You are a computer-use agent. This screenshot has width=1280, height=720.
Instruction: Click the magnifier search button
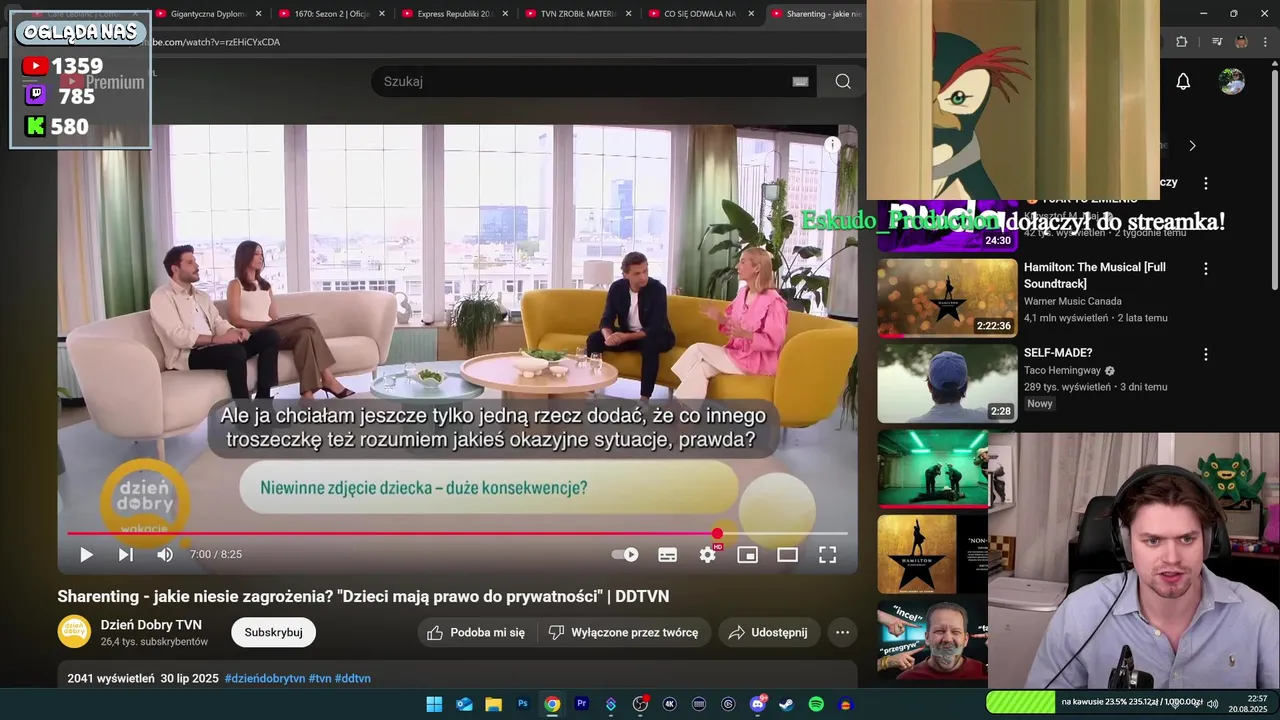[x=843, y=82]
